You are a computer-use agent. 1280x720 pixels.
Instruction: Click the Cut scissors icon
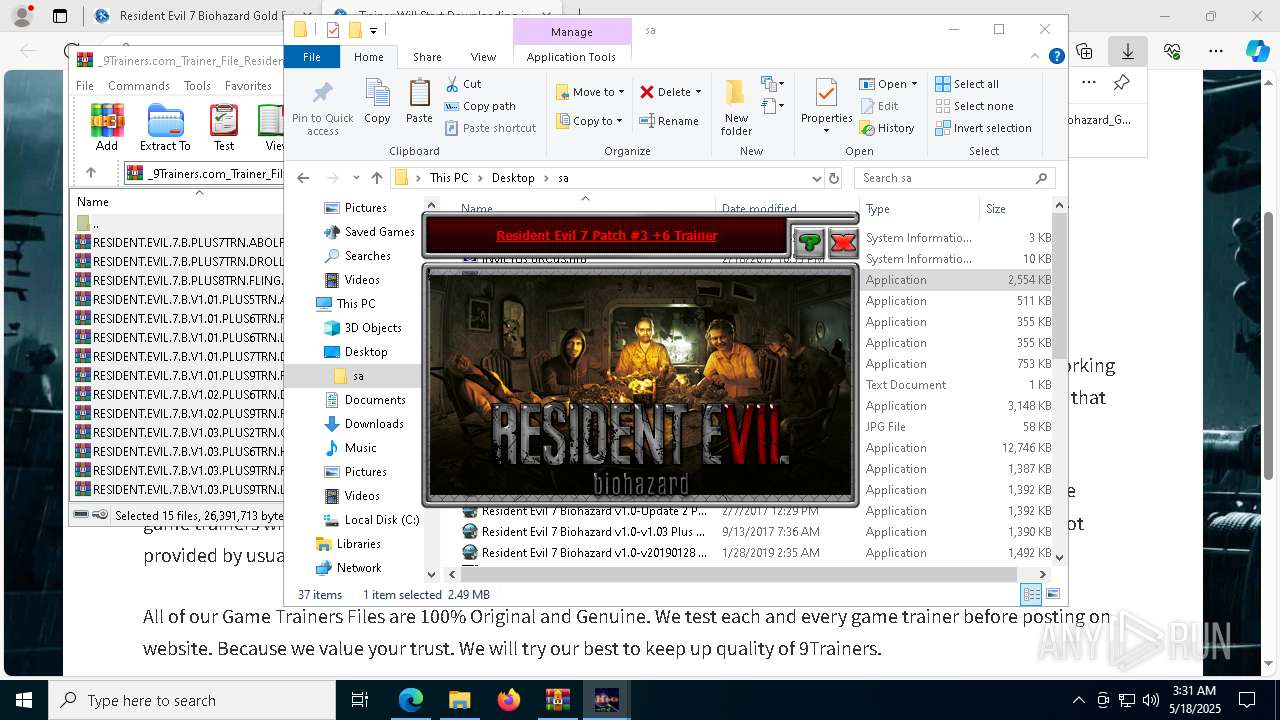[452, 84]
